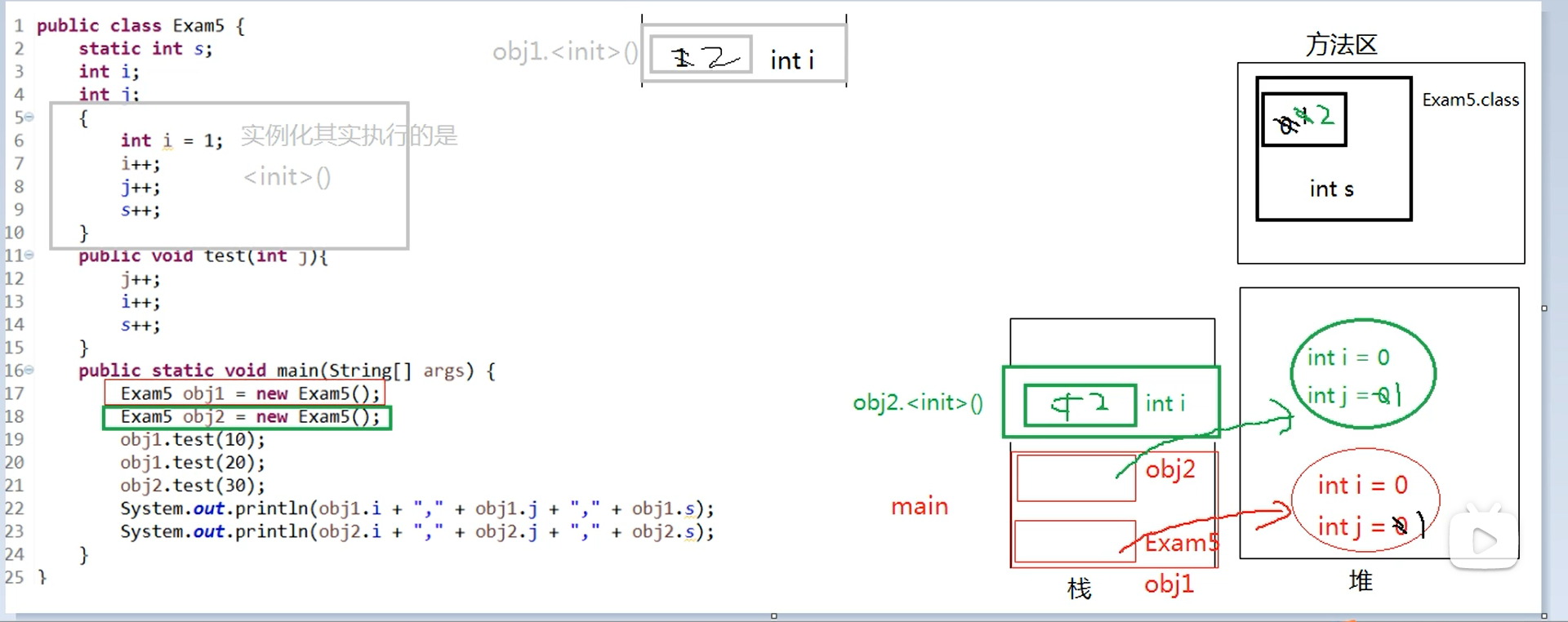Click the println line printing obj1 fields

click(417, 509)
